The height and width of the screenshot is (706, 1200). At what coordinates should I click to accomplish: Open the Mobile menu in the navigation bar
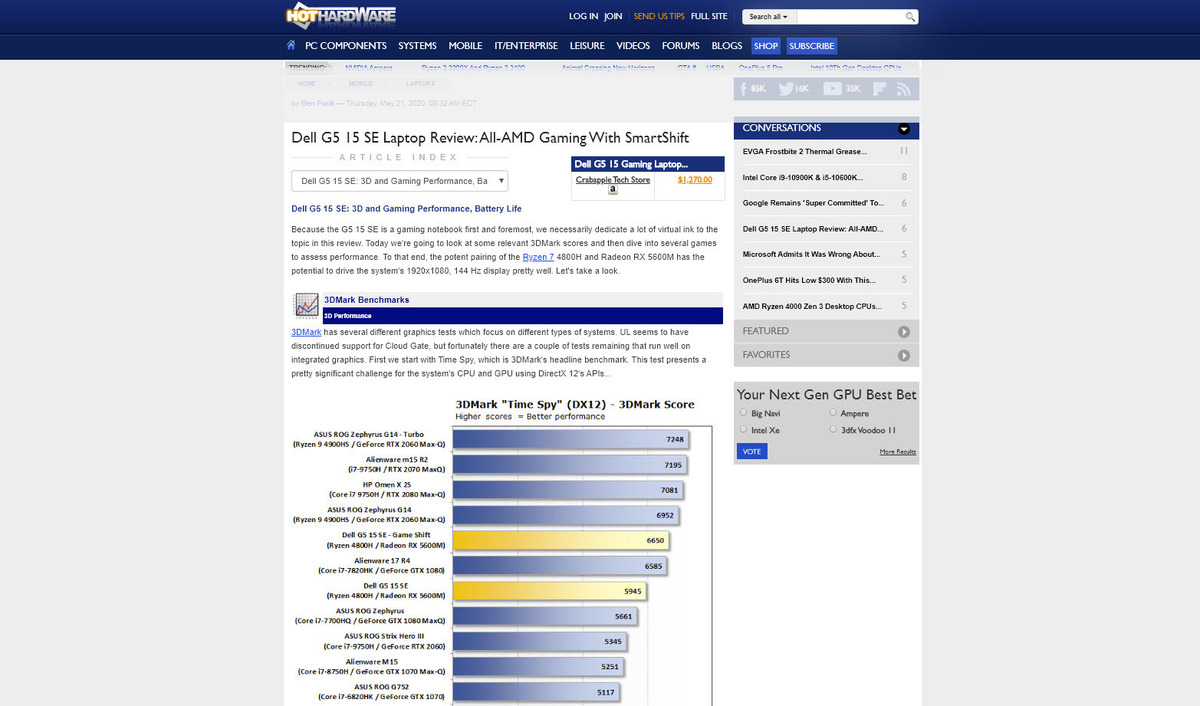click(465, 46)
